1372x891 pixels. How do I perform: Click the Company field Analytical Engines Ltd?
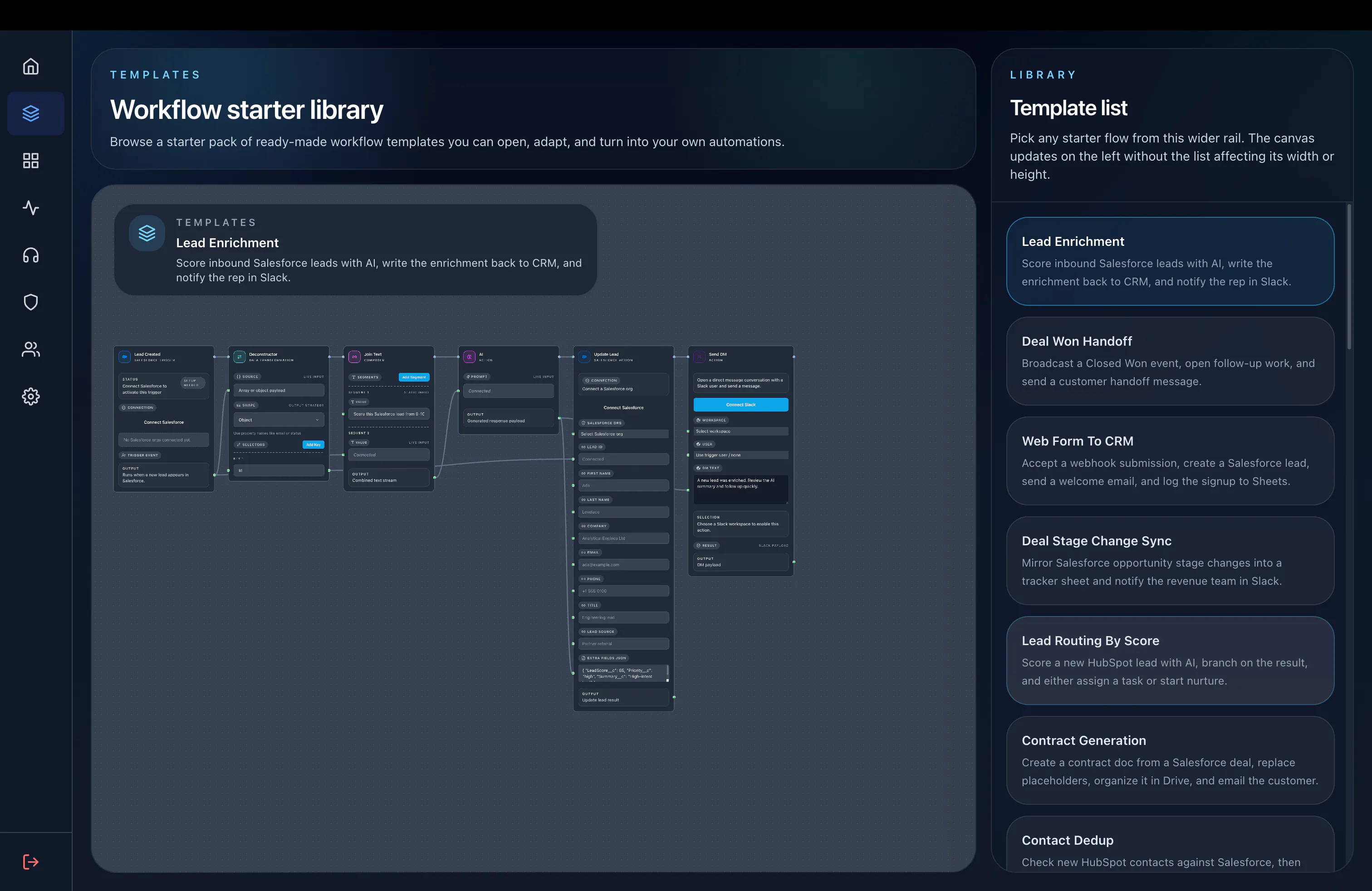[x=623, y=539]
